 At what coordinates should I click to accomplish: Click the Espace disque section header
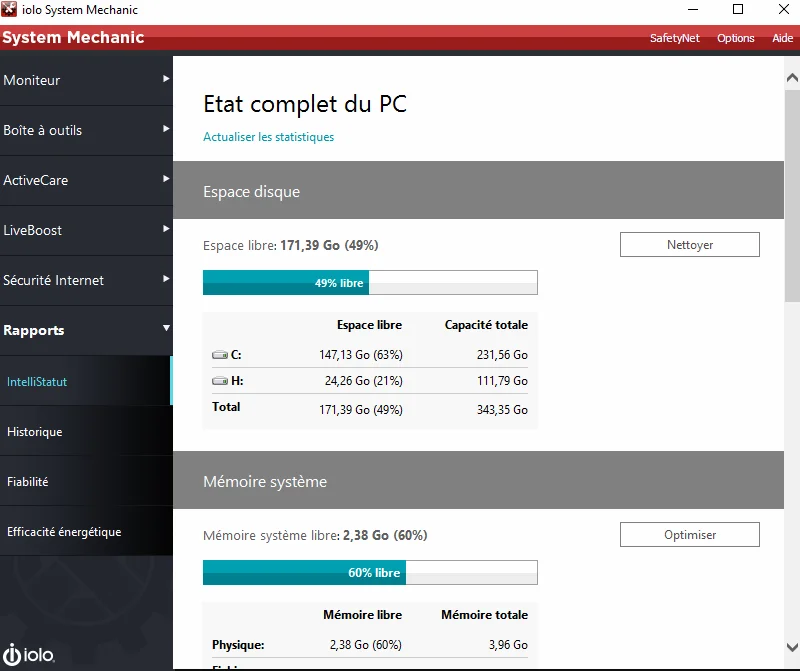tap(478, 190)
